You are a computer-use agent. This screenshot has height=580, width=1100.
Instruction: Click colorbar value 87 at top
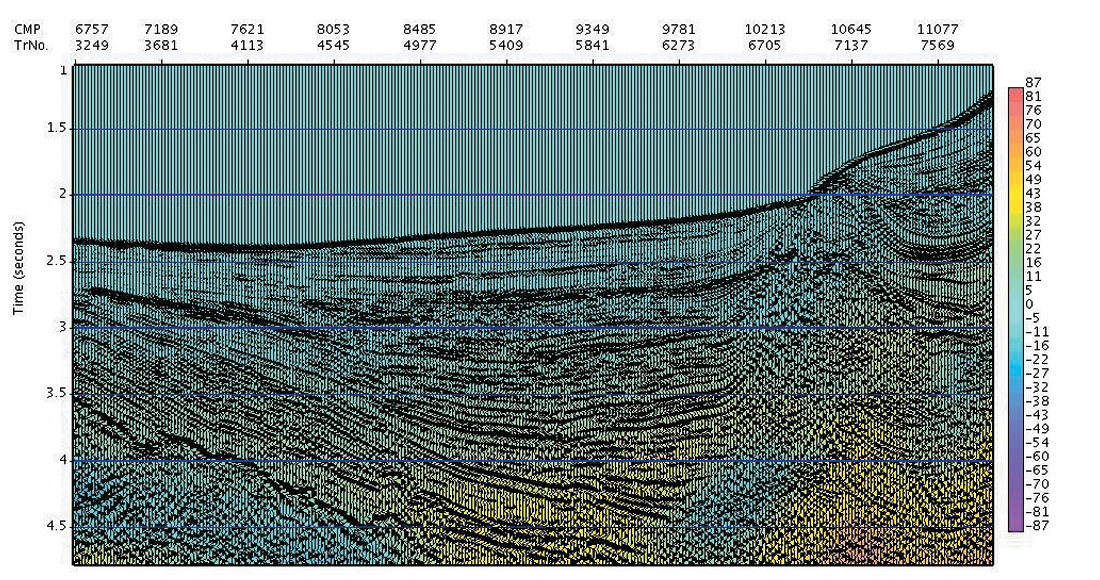1033,82
